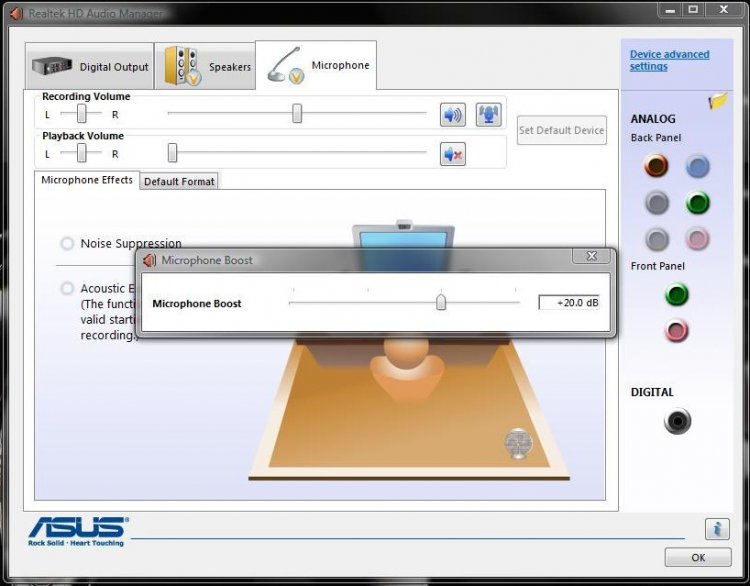Click the Playback Volume L/R balance slider

[x=81, y=153]
